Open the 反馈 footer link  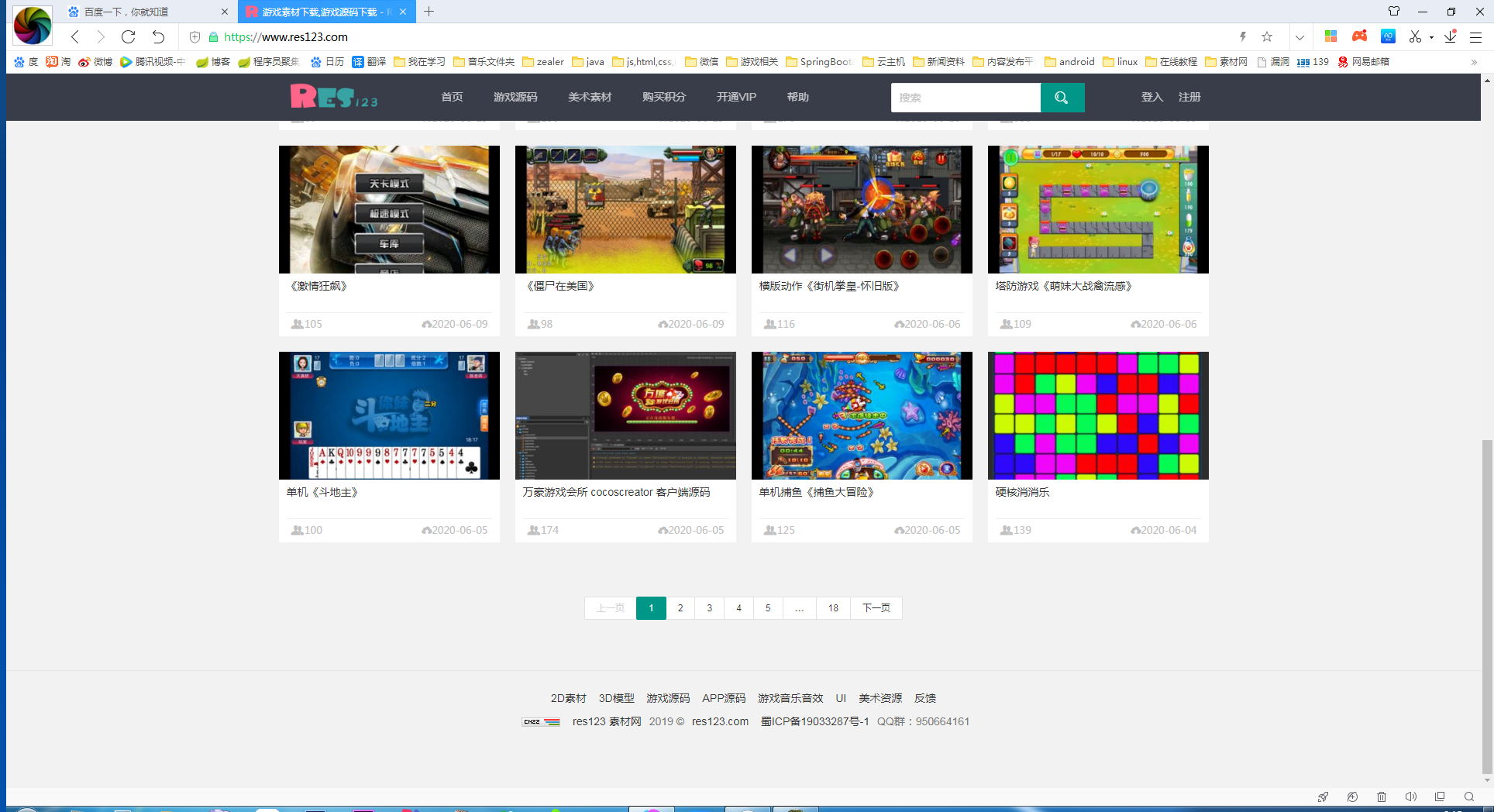pyautogui.click(x=925, y=698)
